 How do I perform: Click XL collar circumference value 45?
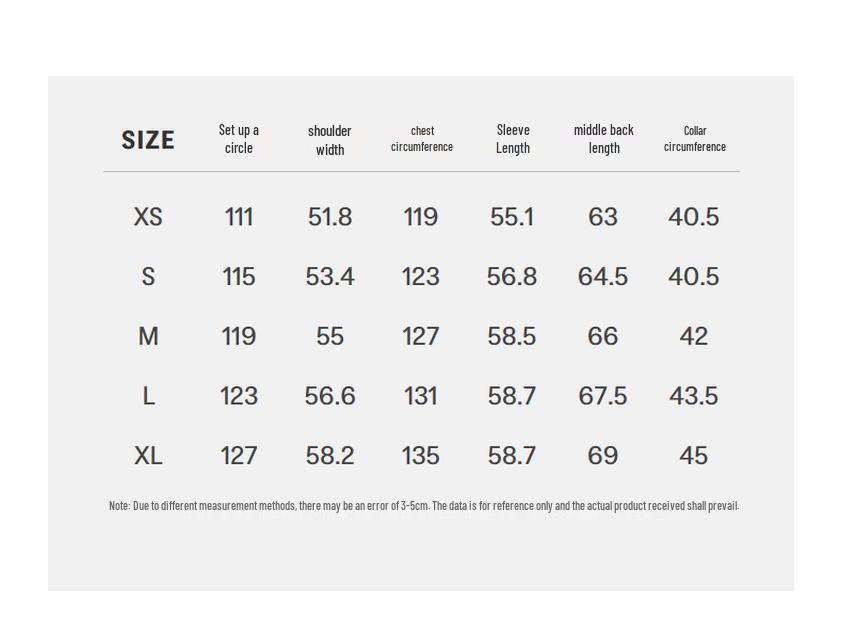click(x=694, y=456)
